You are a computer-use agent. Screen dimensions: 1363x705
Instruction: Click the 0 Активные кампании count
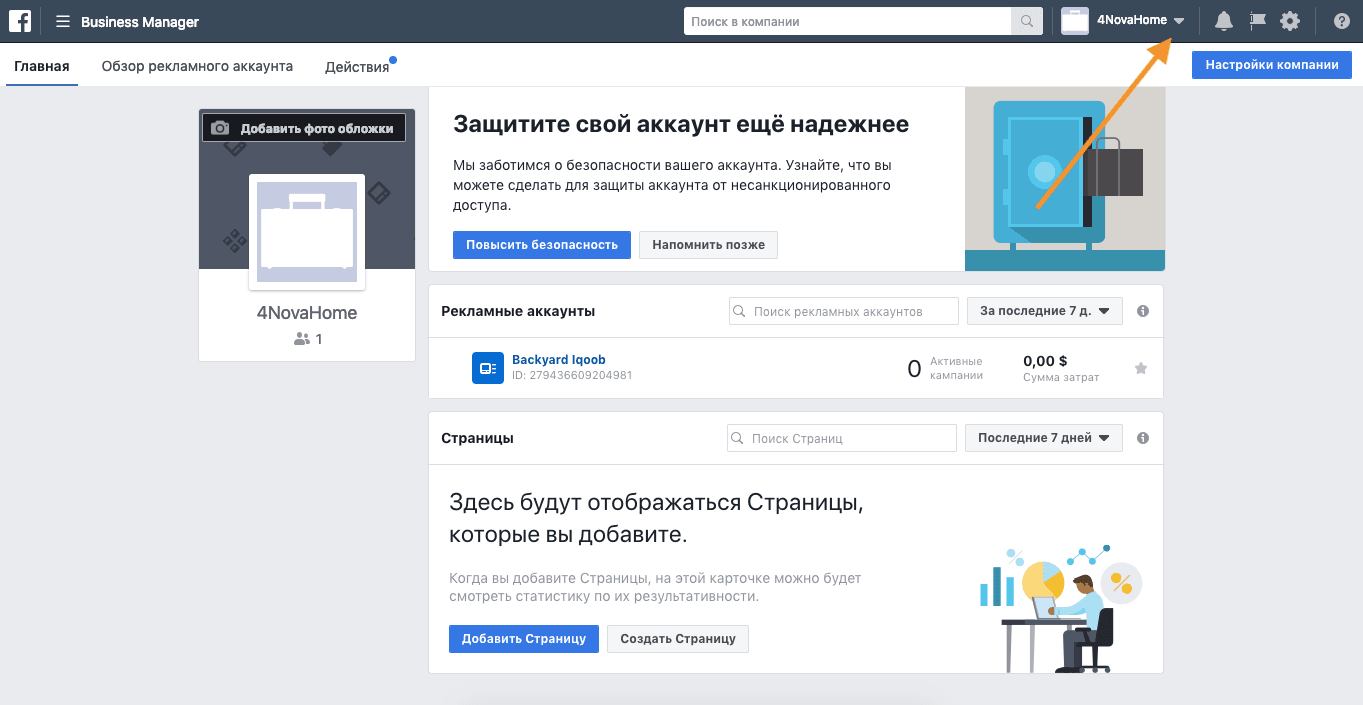point(914,369)
